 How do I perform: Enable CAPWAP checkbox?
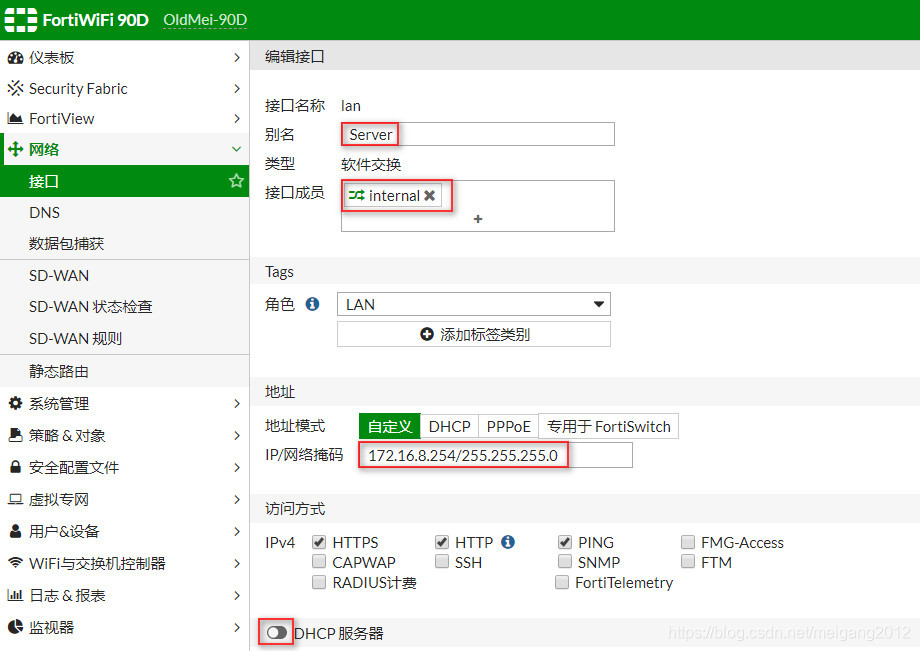pyautogui.click(x=319, y=562)
